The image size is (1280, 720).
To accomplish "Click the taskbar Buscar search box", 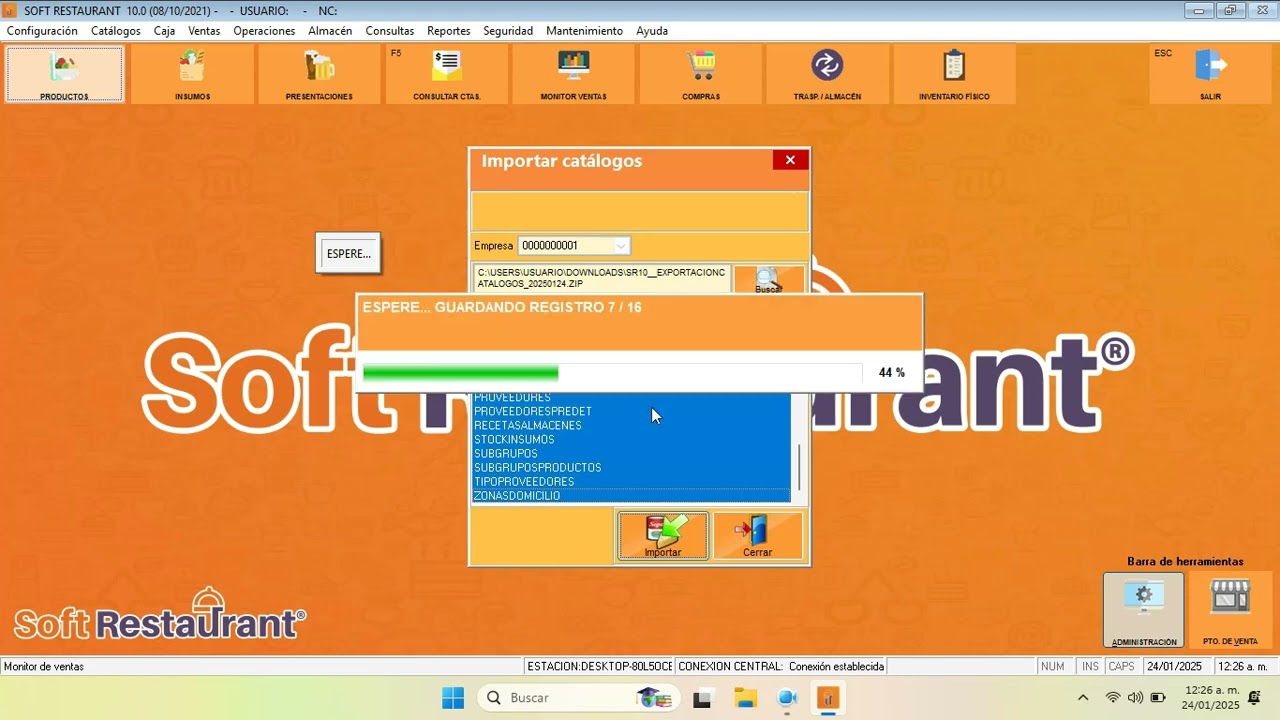I will (x=579, y=698).
